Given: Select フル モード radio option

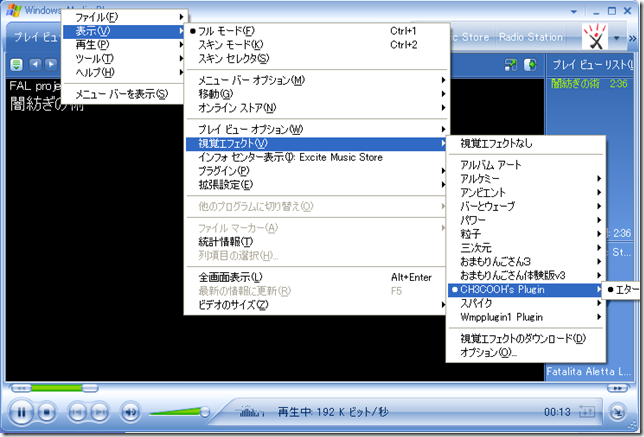Looking at the screenshot, I should click(x=316, y=31).
